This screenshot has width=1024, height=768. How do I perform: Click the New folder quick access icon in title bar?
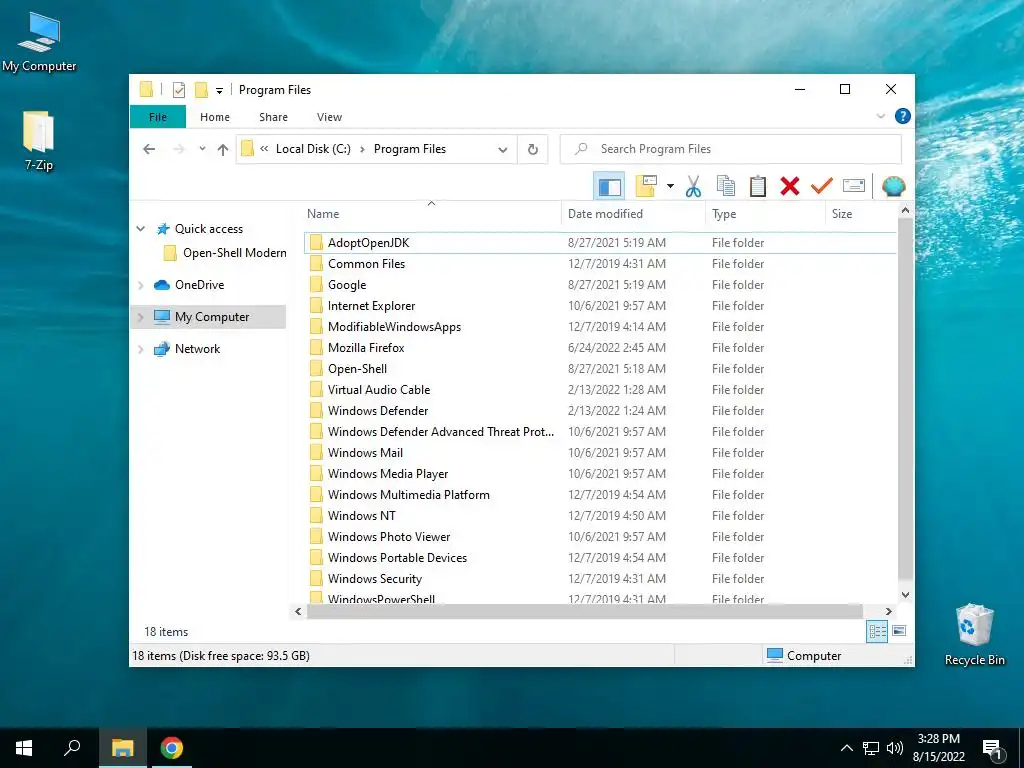[201, 90]
